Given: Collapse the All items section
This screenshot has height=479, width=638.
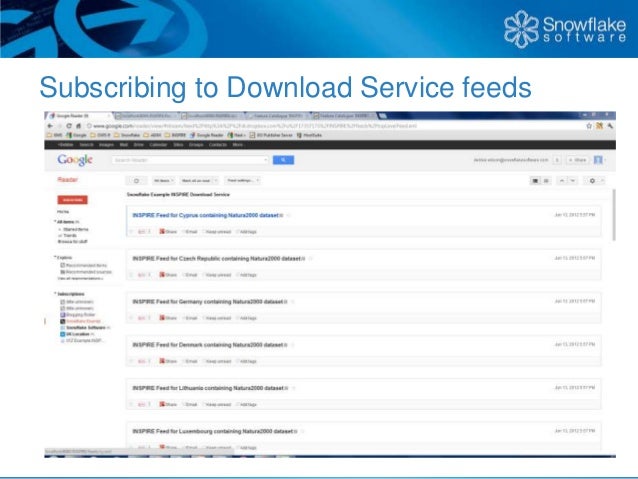Looking at the screenshot, I should coord(55,222).
